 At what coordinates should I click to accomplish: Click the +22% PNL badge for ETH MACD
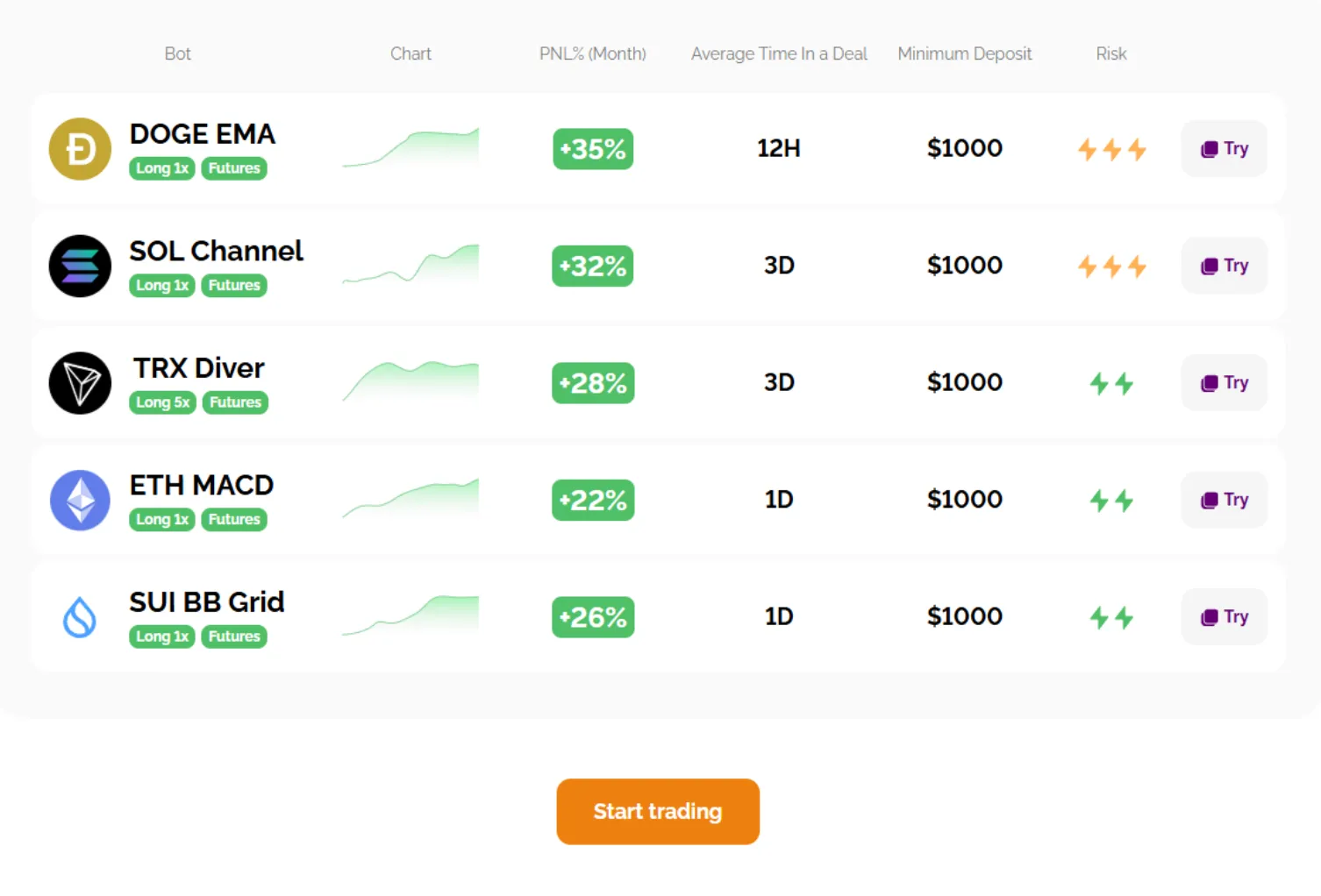pos(593,501)
